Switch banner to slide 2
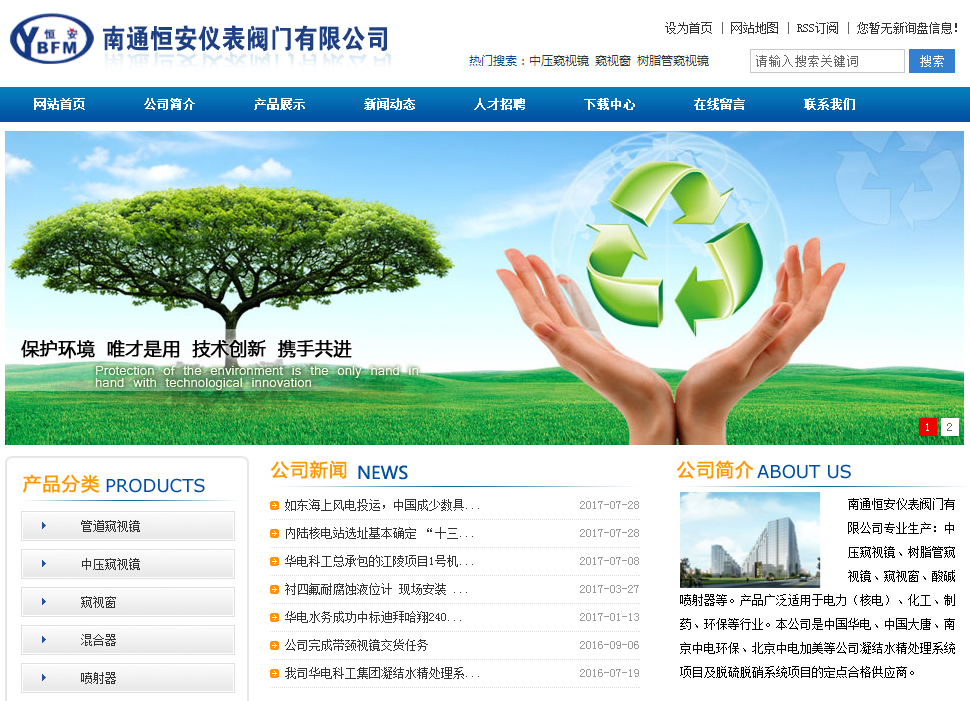970x701 pixels. coord(949,427)
